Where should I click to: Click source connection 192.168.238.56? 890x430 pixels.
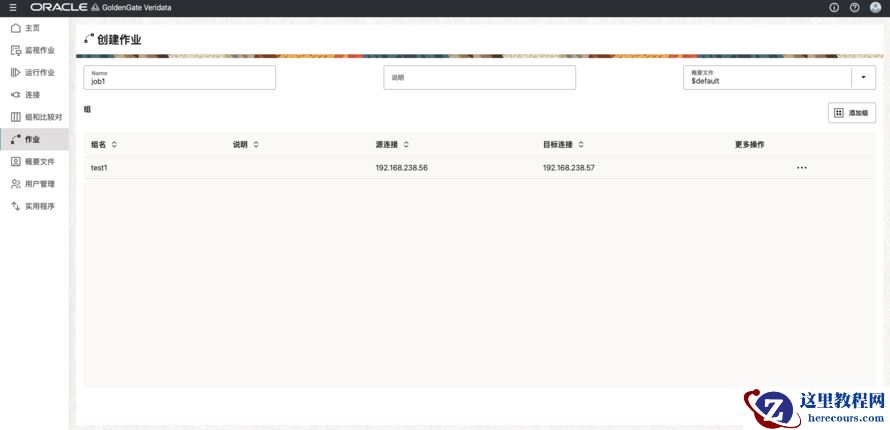[401, 168]
